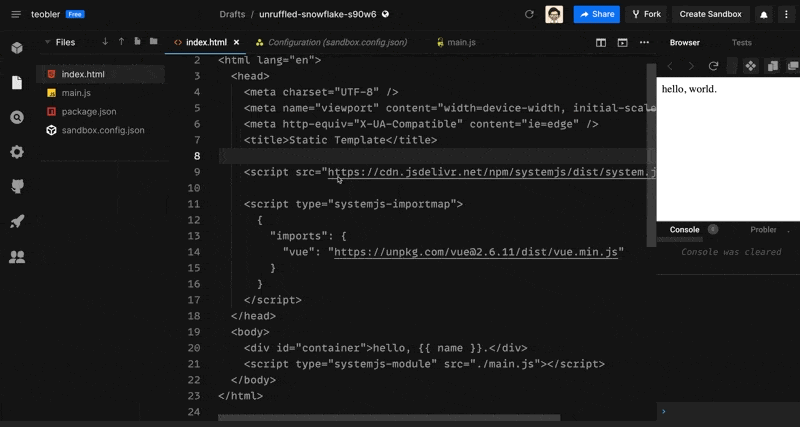Reload the preview browser
800x427 pixels.
pyautogui.click(x=713, y=66)
